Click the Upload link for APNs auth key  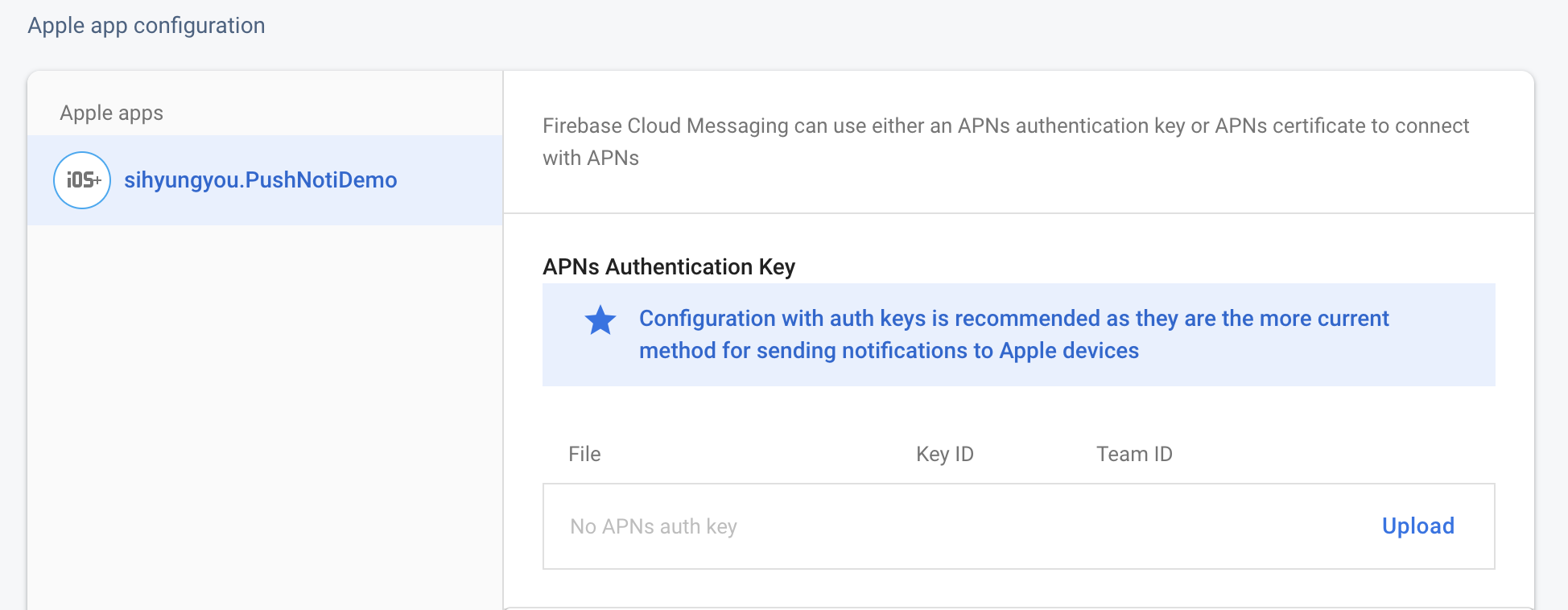pyautogui.click(x=1417, y=526)
